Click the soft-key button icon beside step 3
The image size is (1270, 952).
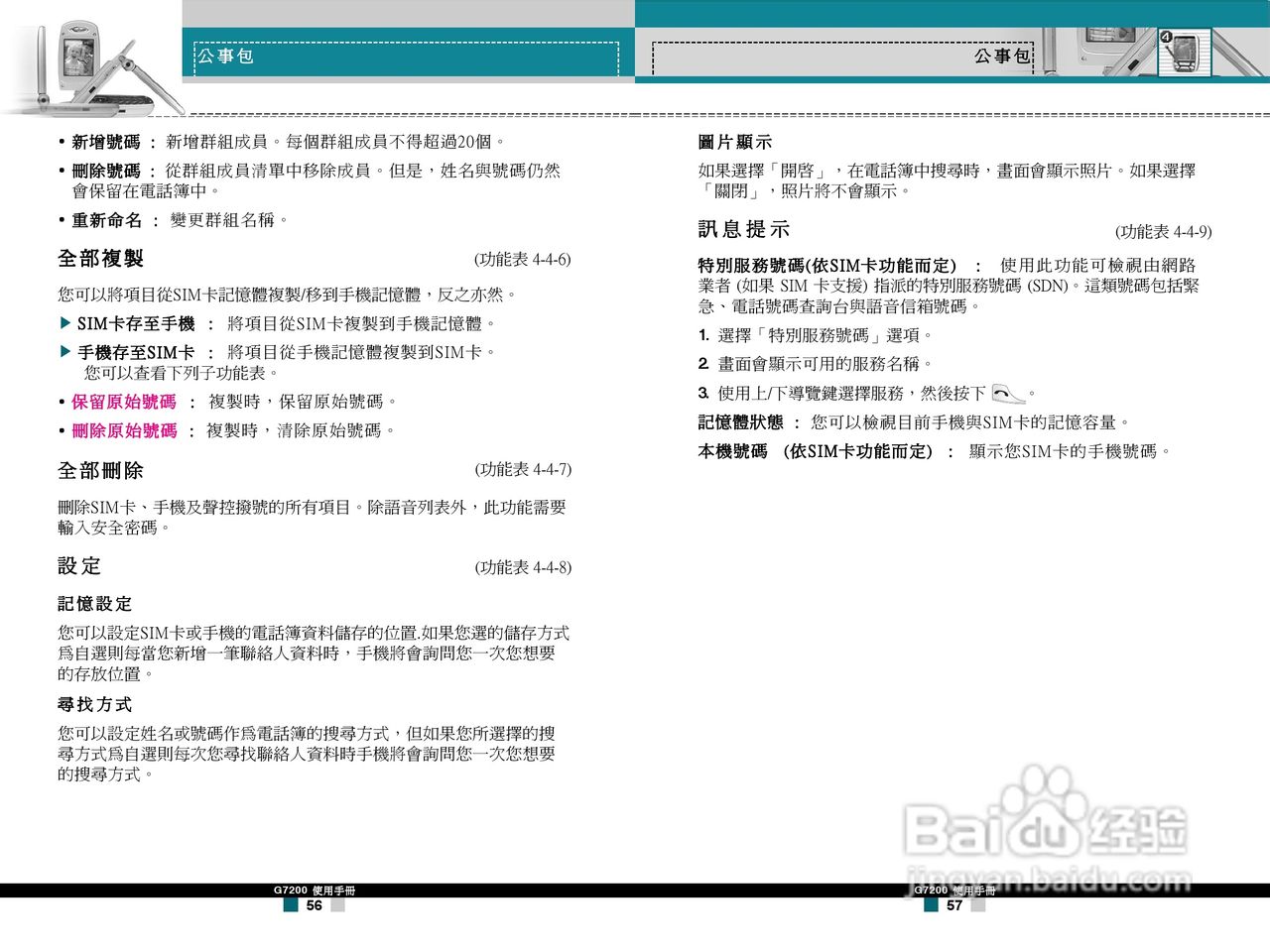click(1008, 393)
